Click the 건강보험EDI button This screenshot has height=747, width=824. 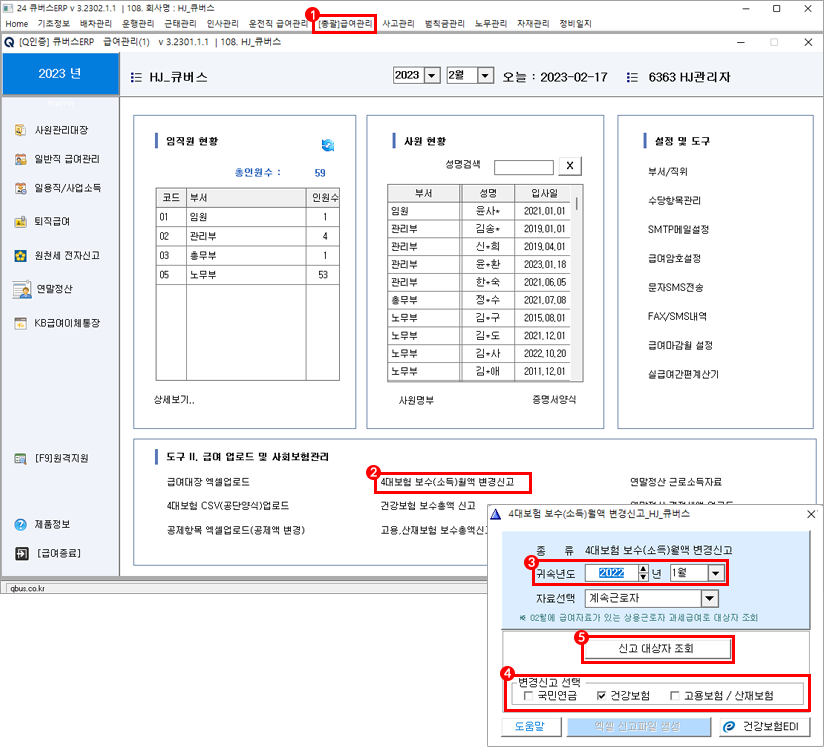coord(765,726)
